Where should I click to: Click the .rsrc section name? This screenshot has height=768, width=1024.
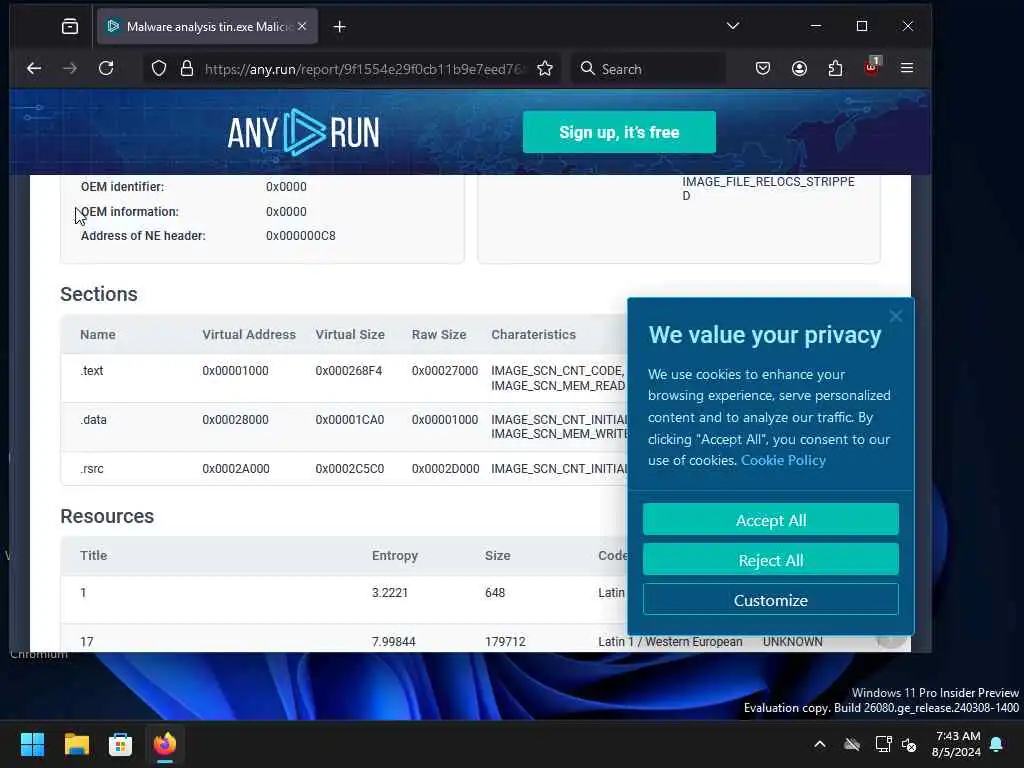click(x=91, y=468)
